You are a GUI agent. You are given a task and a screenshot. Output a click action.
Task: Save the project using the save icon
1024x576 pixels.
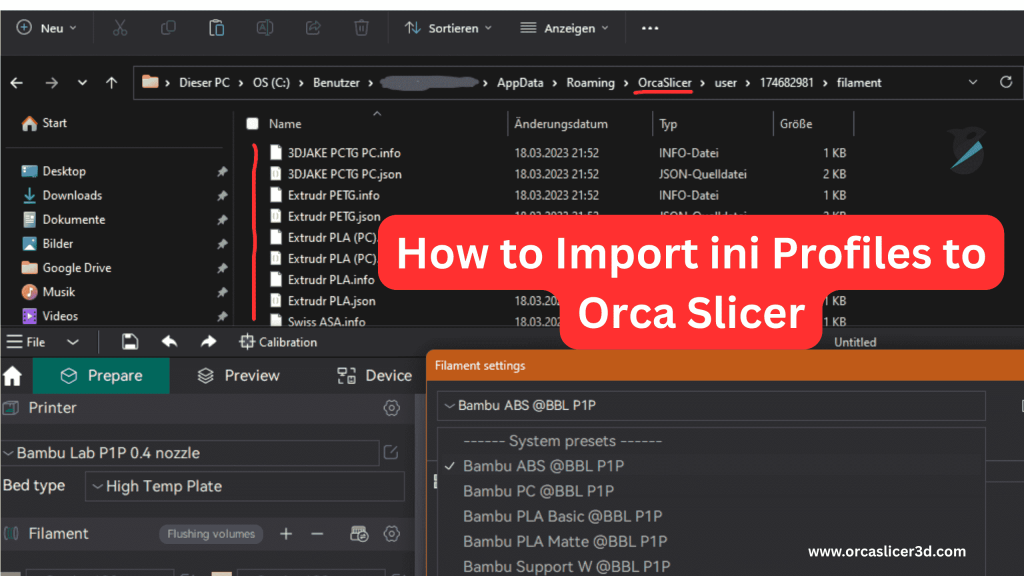coord(129,342)
